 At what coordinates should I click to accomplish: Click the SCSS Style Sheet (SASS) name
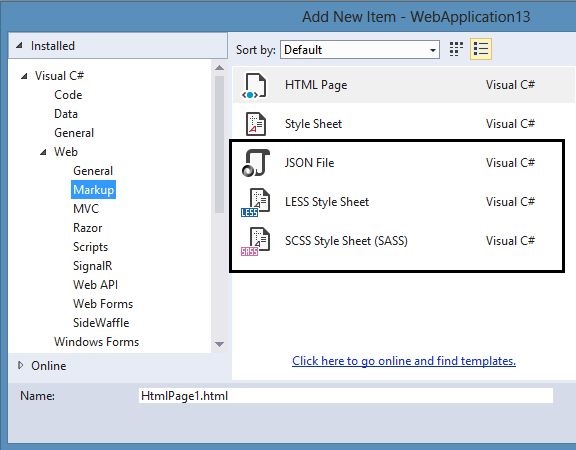click(346, 241)
